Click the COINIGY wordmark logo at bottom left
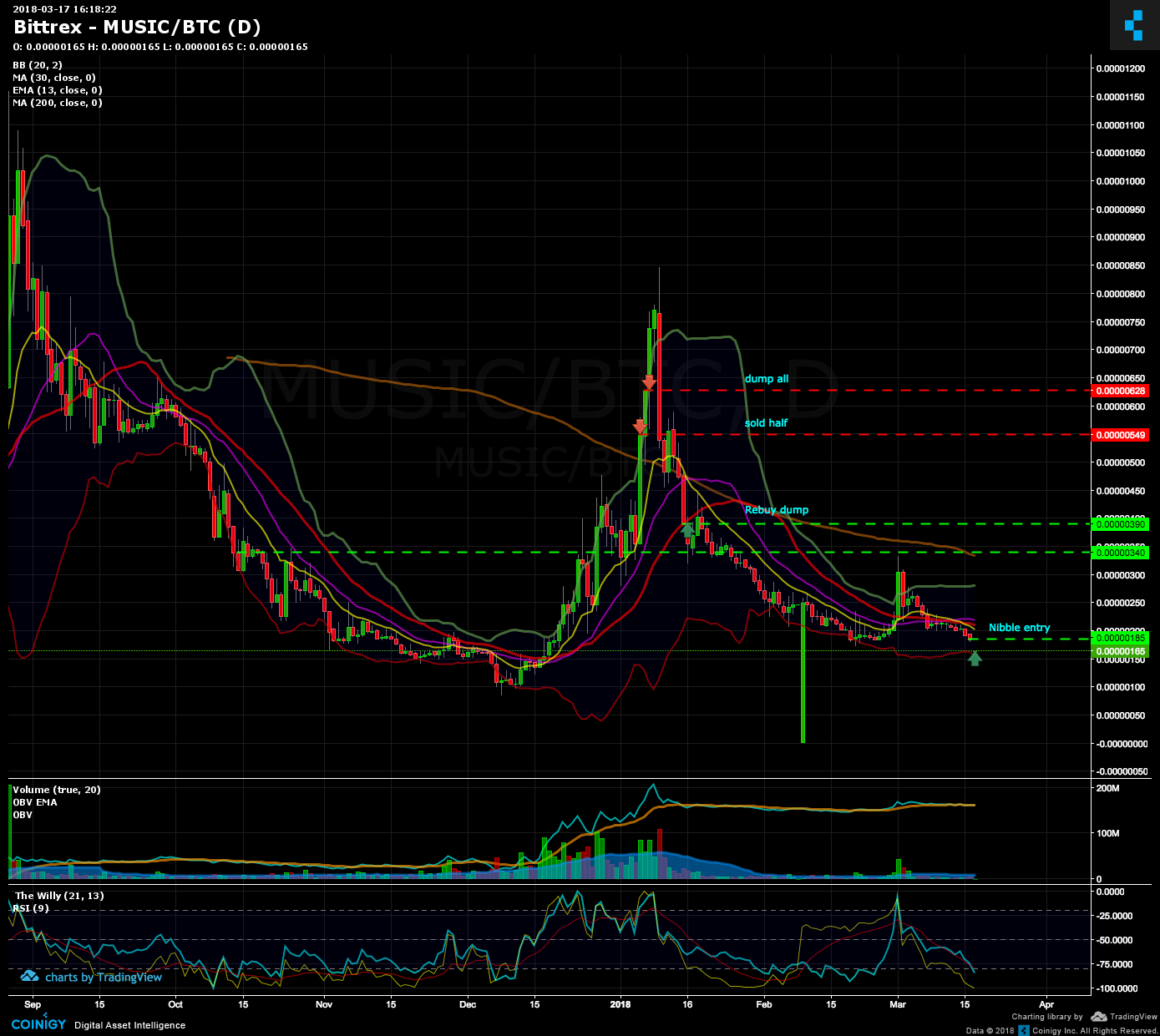The width and height of the screenshot is (1160, 1036). 38,1024
